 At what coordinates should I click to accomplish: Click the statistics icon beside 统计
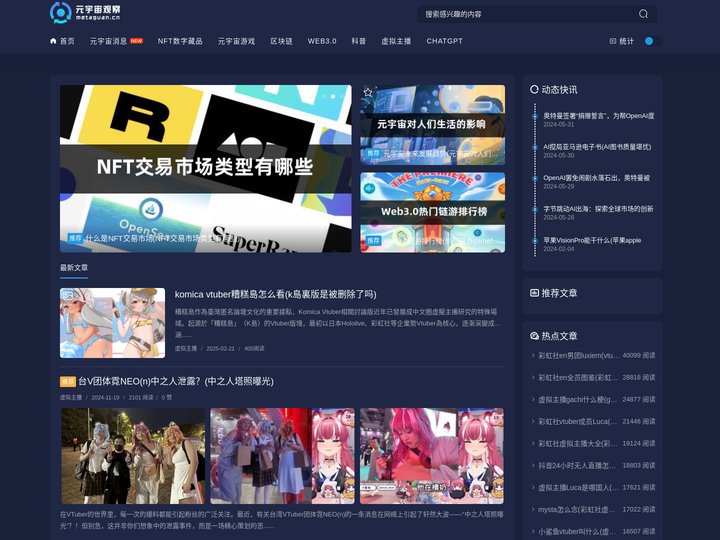click(x=613, y=41)
